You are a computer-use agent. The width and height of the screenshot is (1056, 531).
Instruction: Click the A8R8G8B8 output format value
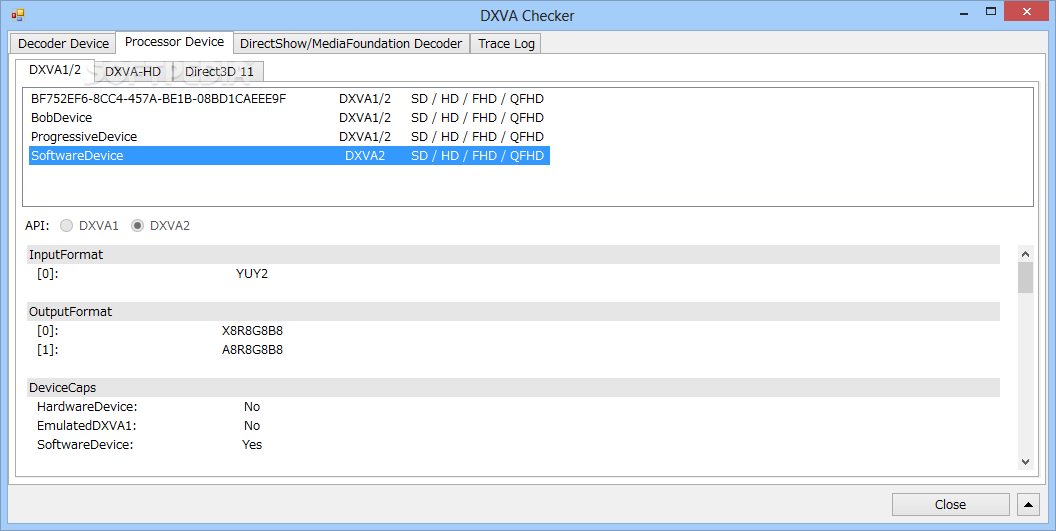coord(253,350)
